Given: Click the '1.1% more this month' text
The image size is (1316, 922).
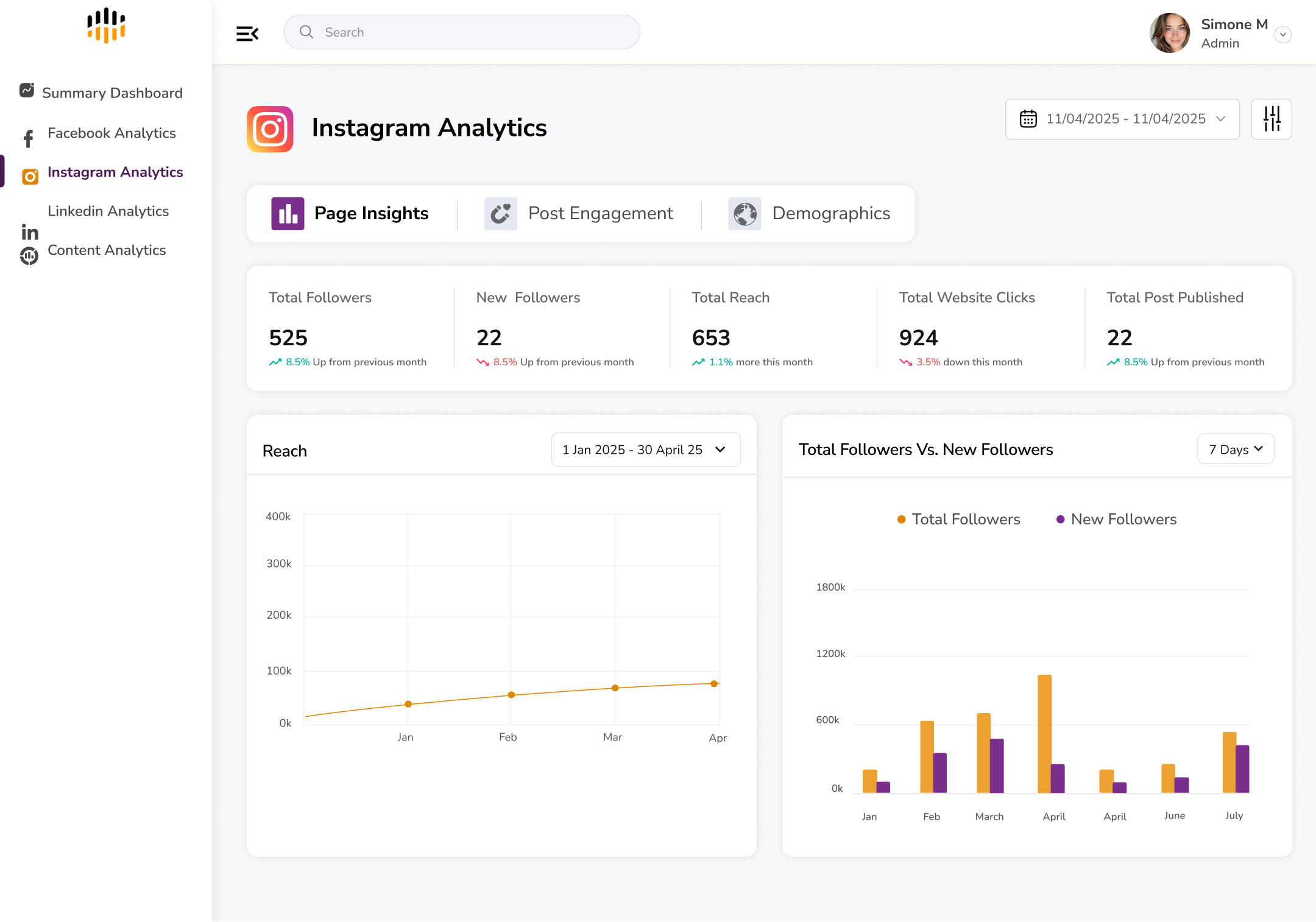Looking at the screenshot, I should click(x=761, y=362).
